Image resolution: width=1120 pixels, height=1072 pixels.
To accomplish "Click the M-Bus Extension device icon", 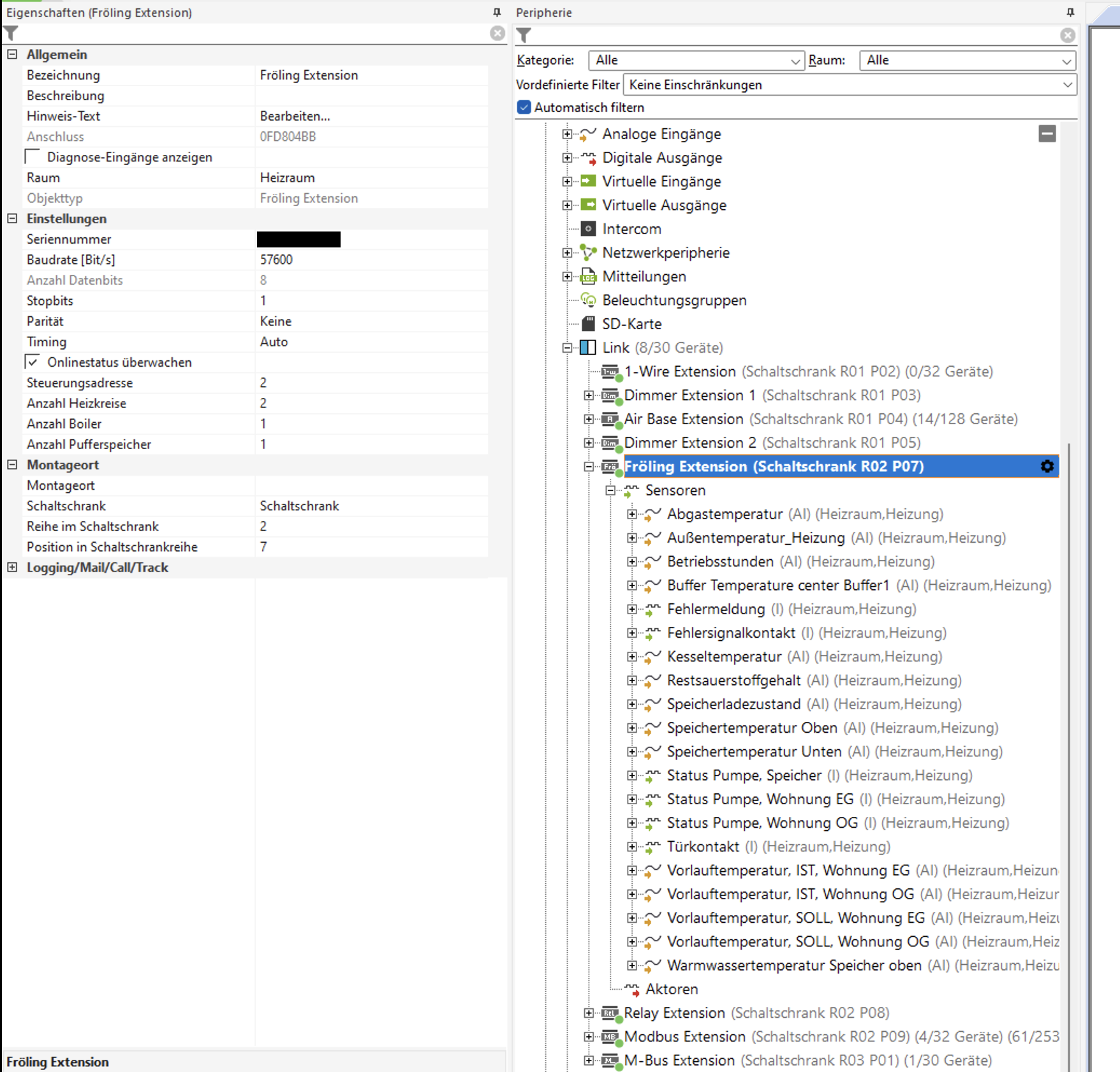I will (610, 1061).
